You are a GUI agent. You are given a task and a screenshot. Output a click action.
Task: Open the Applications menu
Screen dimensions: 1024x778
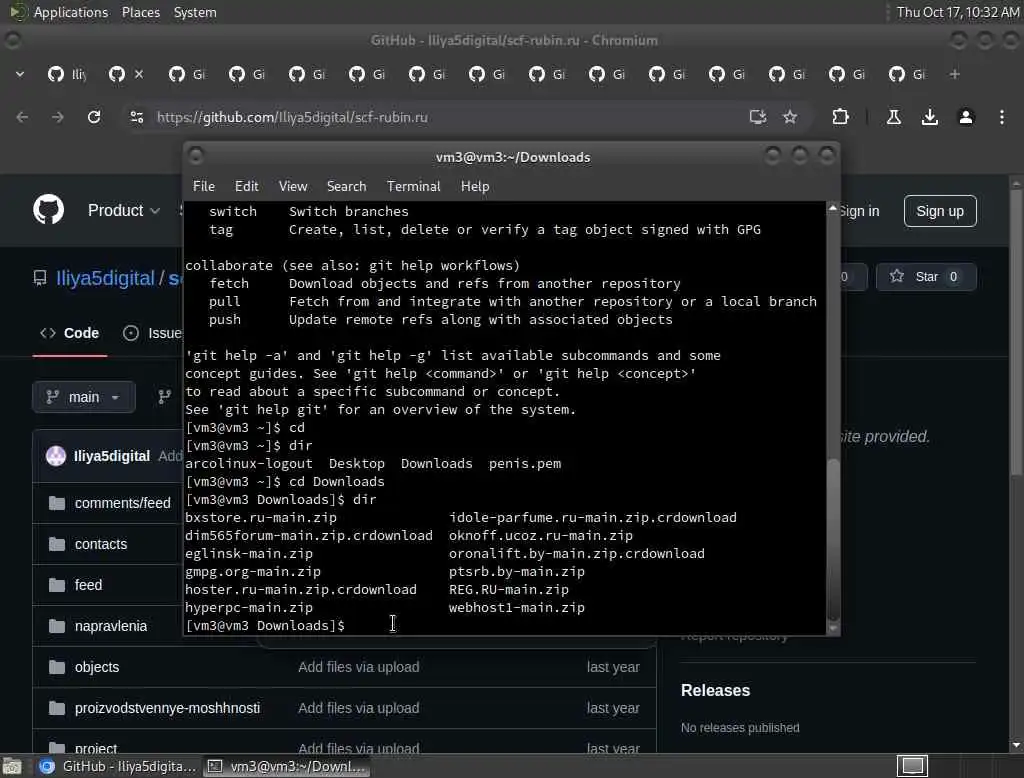[71, 12]
